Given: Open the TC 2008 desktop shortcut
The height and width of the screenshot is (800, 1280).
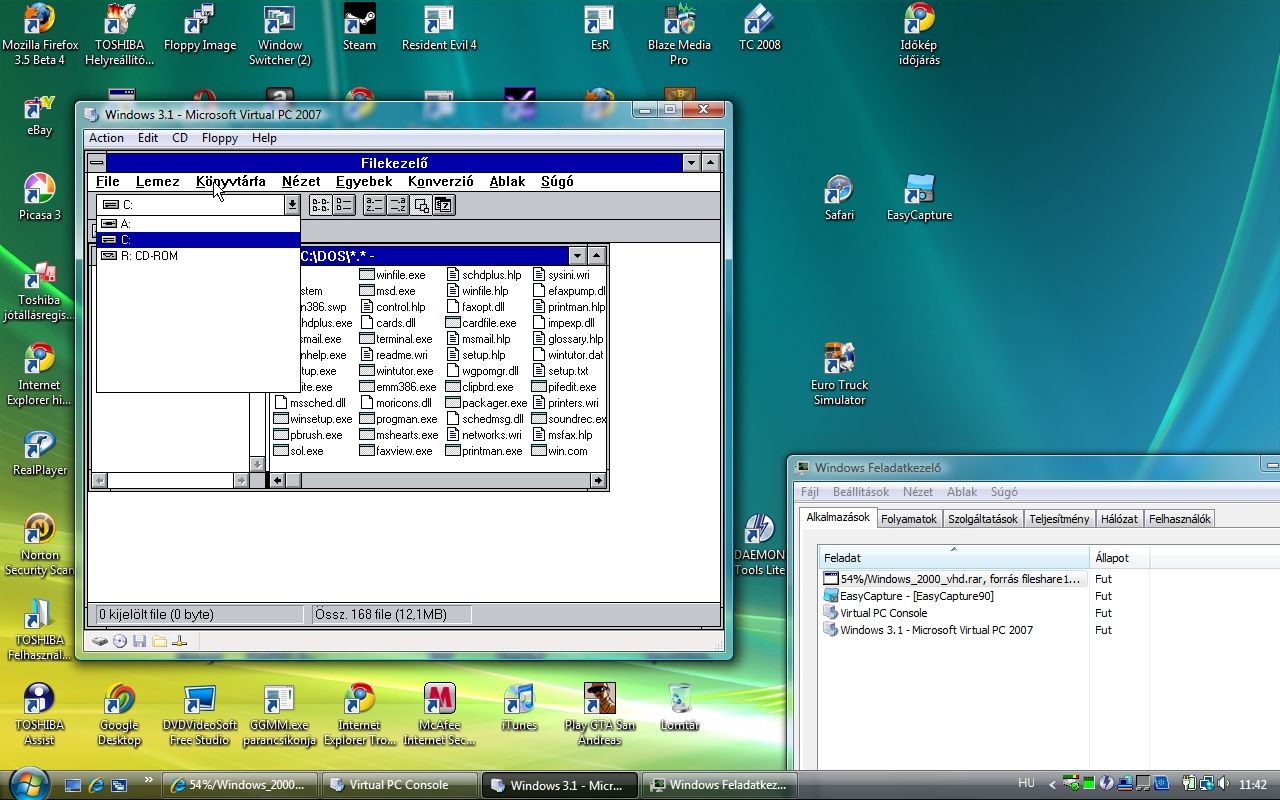Looking at the screenshot, I should pos(759,28).
